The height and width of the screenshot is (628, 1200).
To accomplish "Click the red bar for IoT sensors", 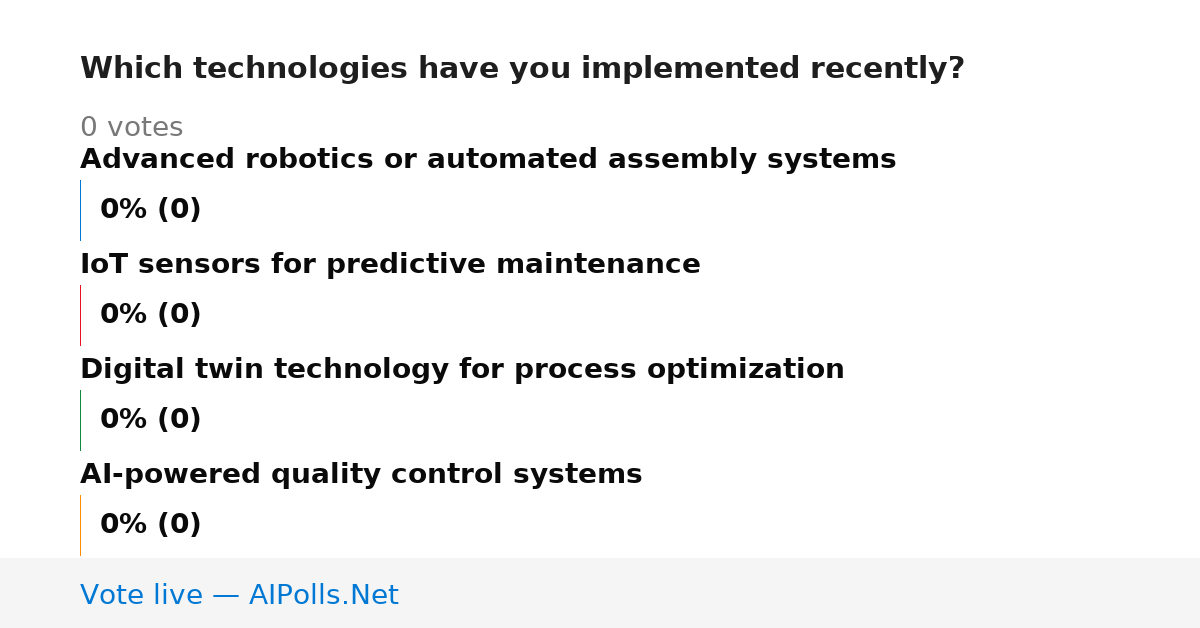I will click(x=80, y=315).
